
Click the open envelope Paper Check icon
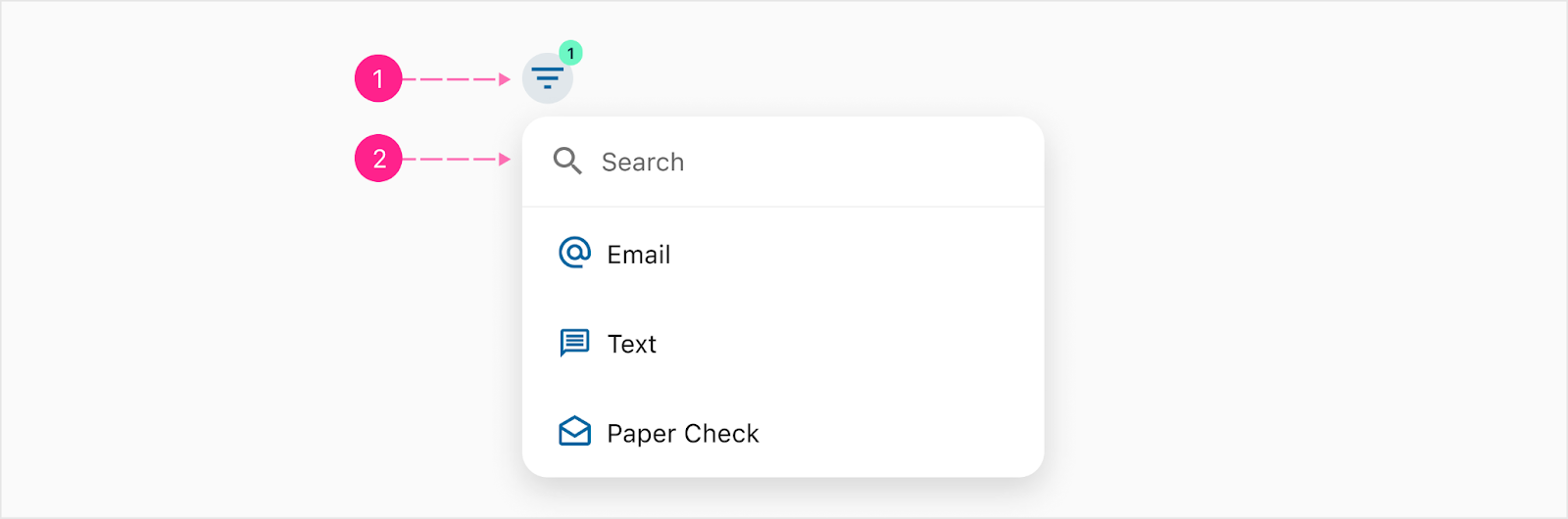click(574, 432)
